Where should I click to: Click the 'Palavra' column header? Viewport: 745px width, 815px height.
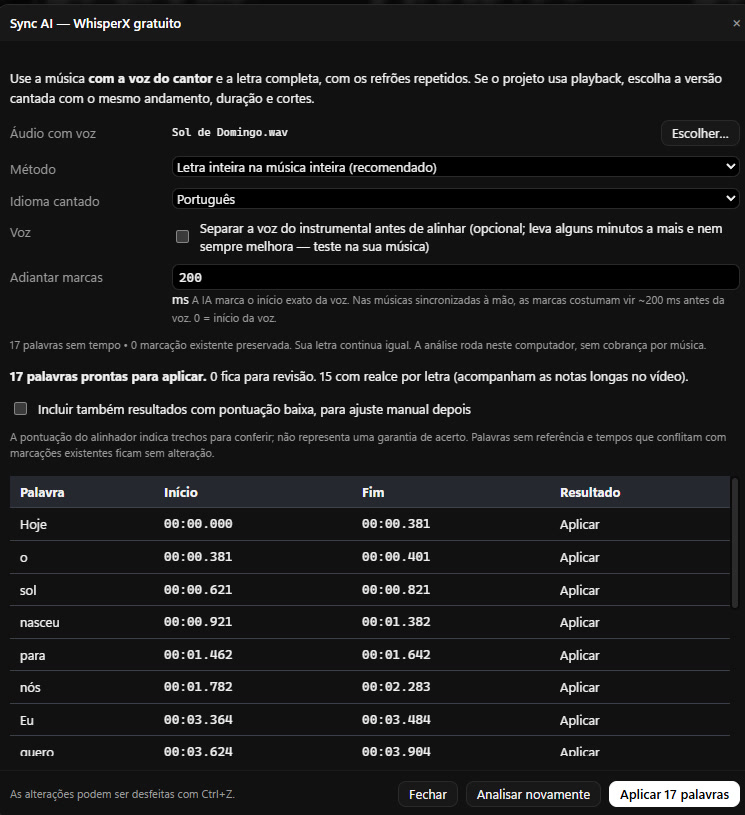click(x=42, y=492)
